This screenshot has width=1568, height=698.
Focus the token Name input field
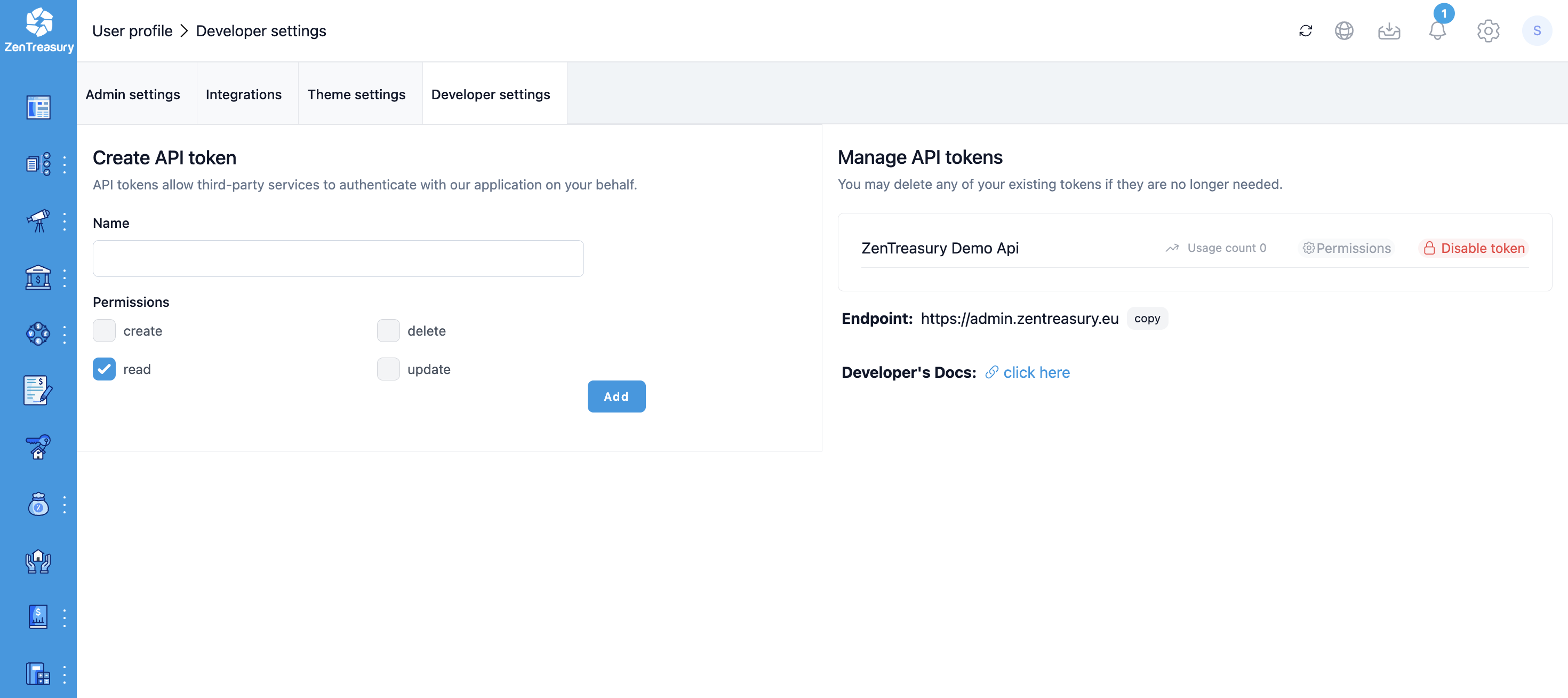click(x=338, y=258)
